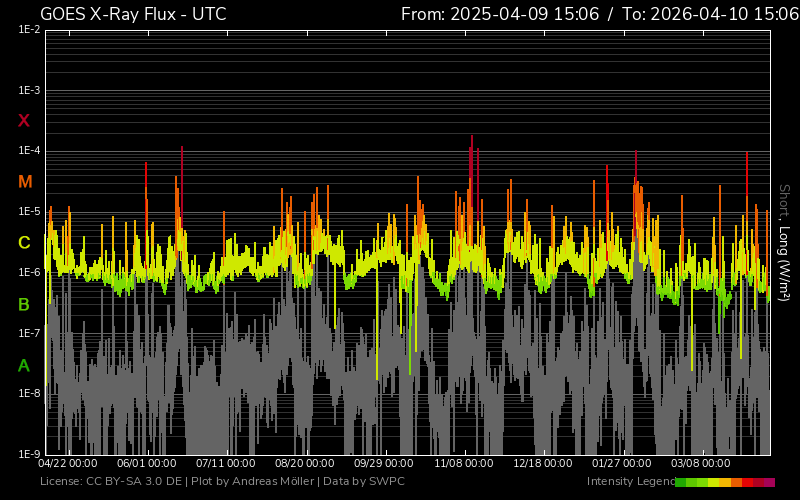Click the green A flare class label
Screen dimensions: 800x500
tap(24, 366)
